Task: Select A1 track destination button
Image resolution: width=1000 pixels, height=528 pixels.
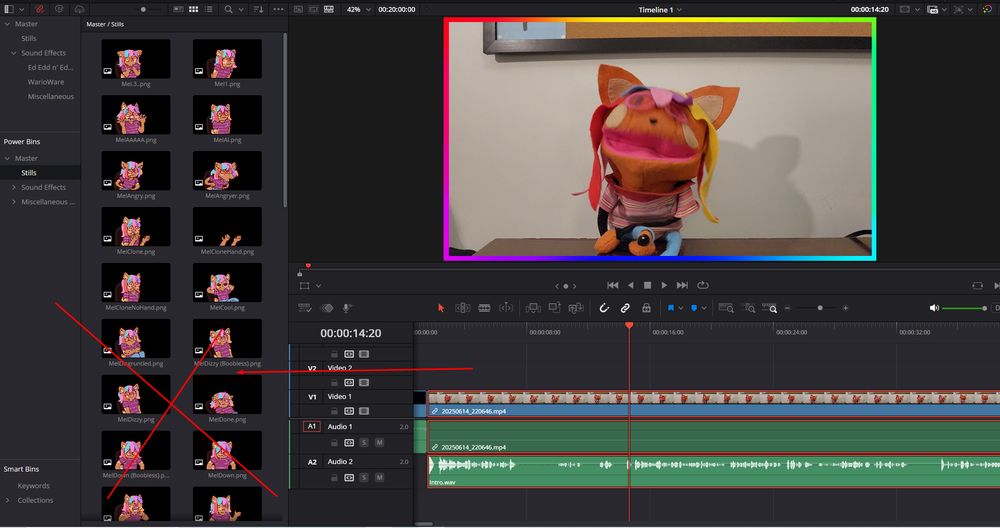Action: tap(312, 426)
